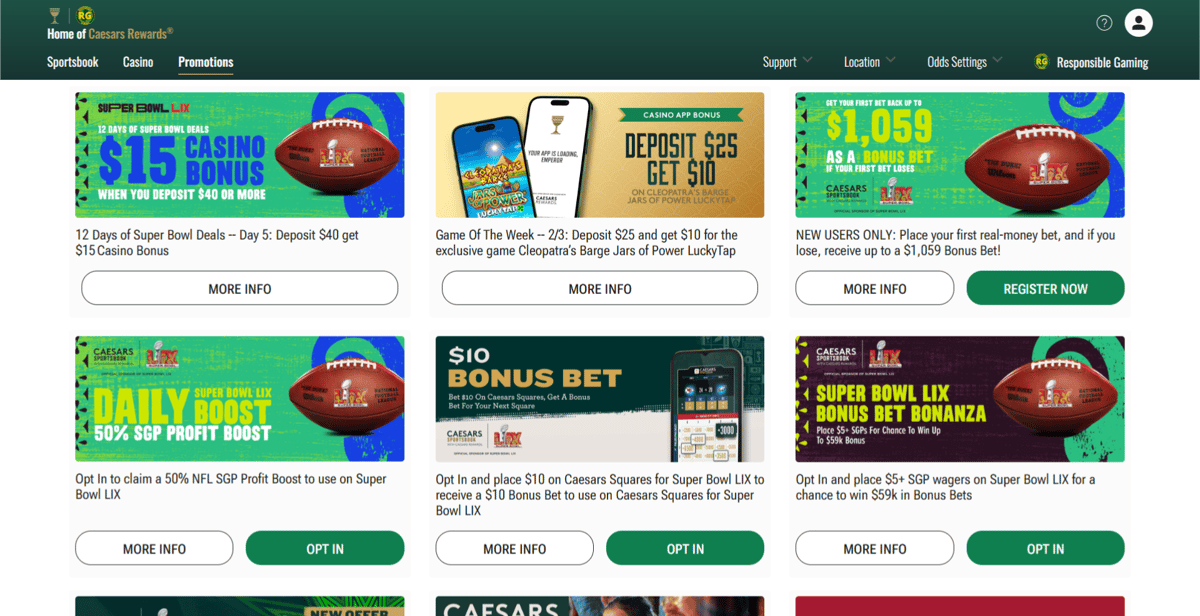
Task: Open the $1,059 bonus bet banner image
Action: 960,155
